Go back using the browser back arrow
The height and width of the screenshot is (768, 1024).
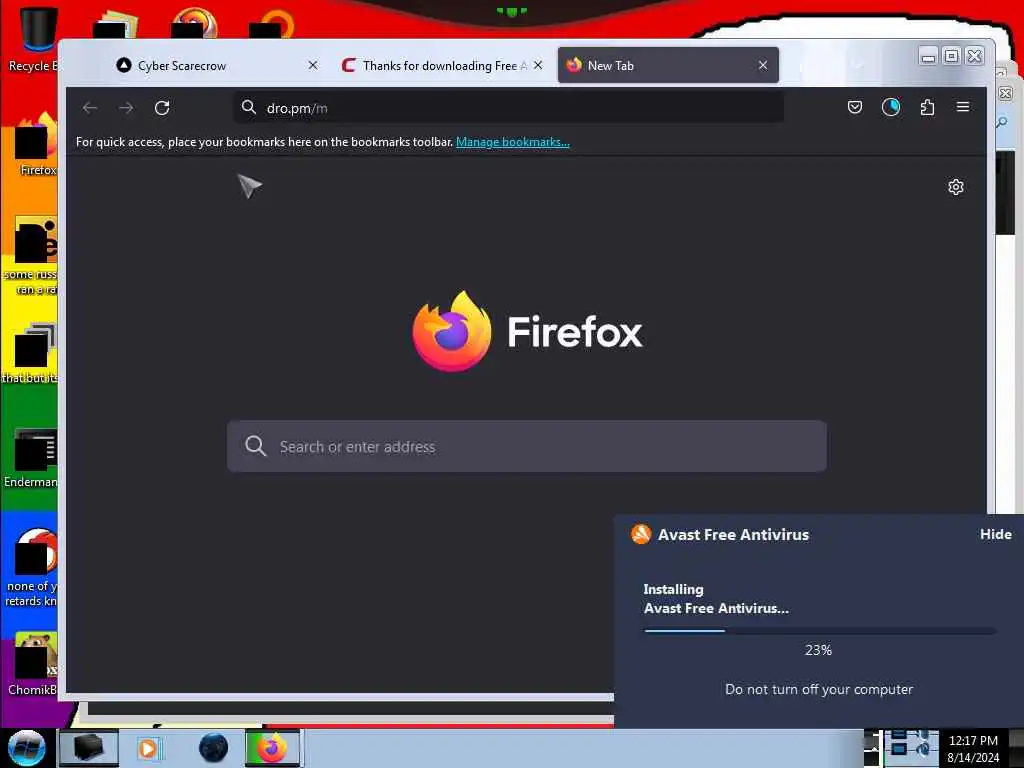(x=90, y=108)
